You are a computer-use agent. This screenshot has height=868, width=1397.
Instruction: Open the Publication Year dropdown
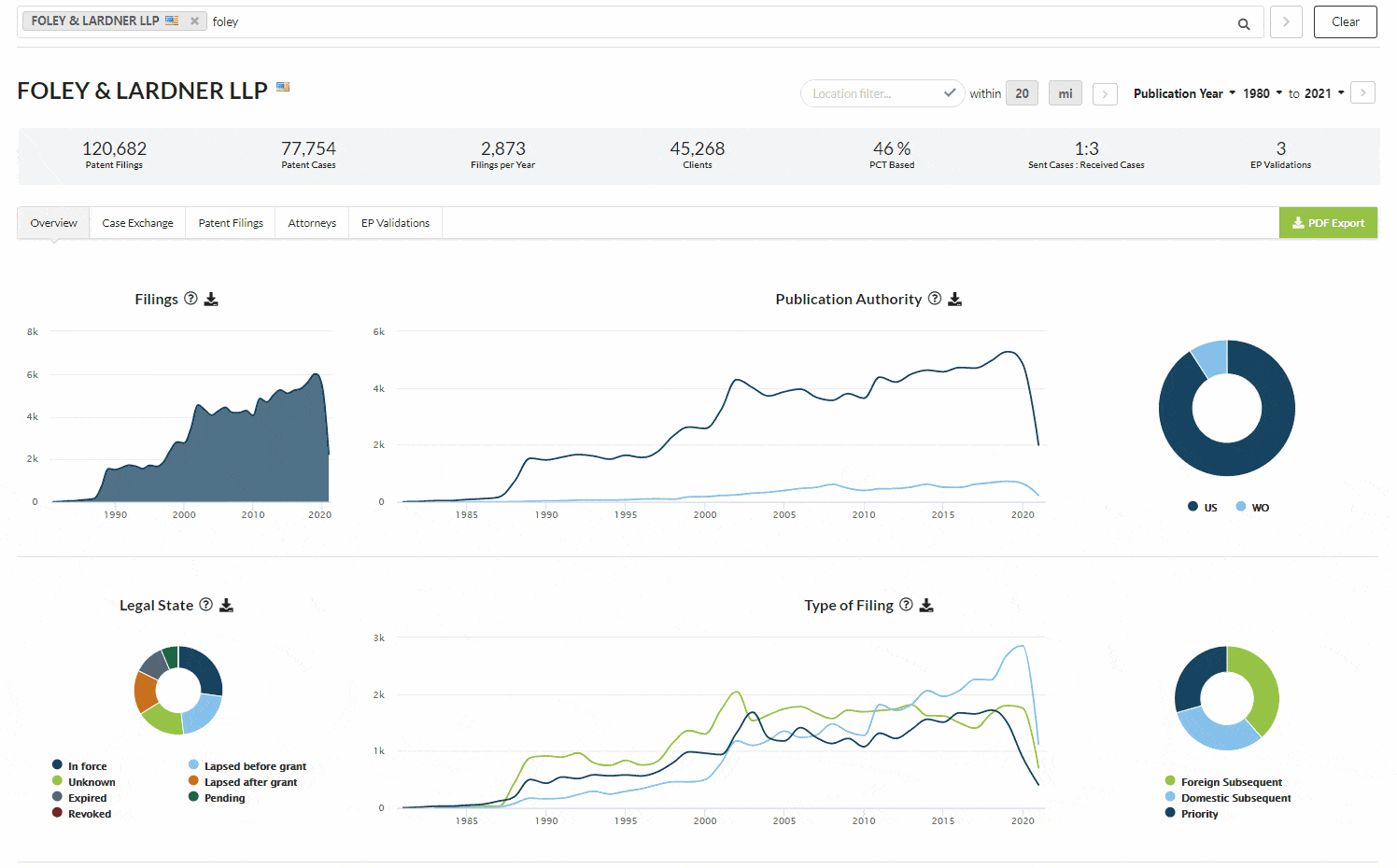[1184, 93]
